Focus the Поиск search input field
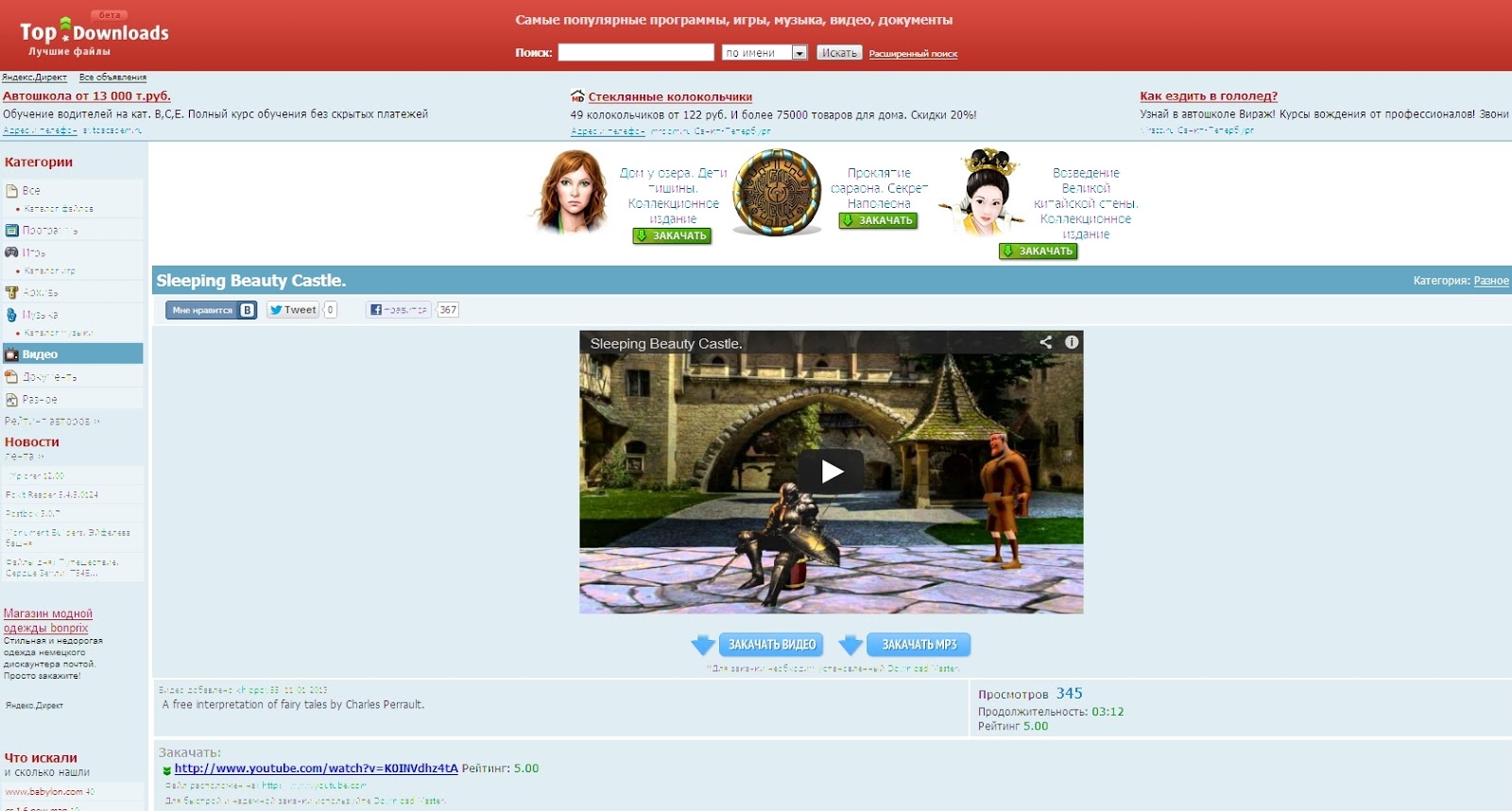The height and width of the screenshot is (811, 1512). click(x=636, y=53)
